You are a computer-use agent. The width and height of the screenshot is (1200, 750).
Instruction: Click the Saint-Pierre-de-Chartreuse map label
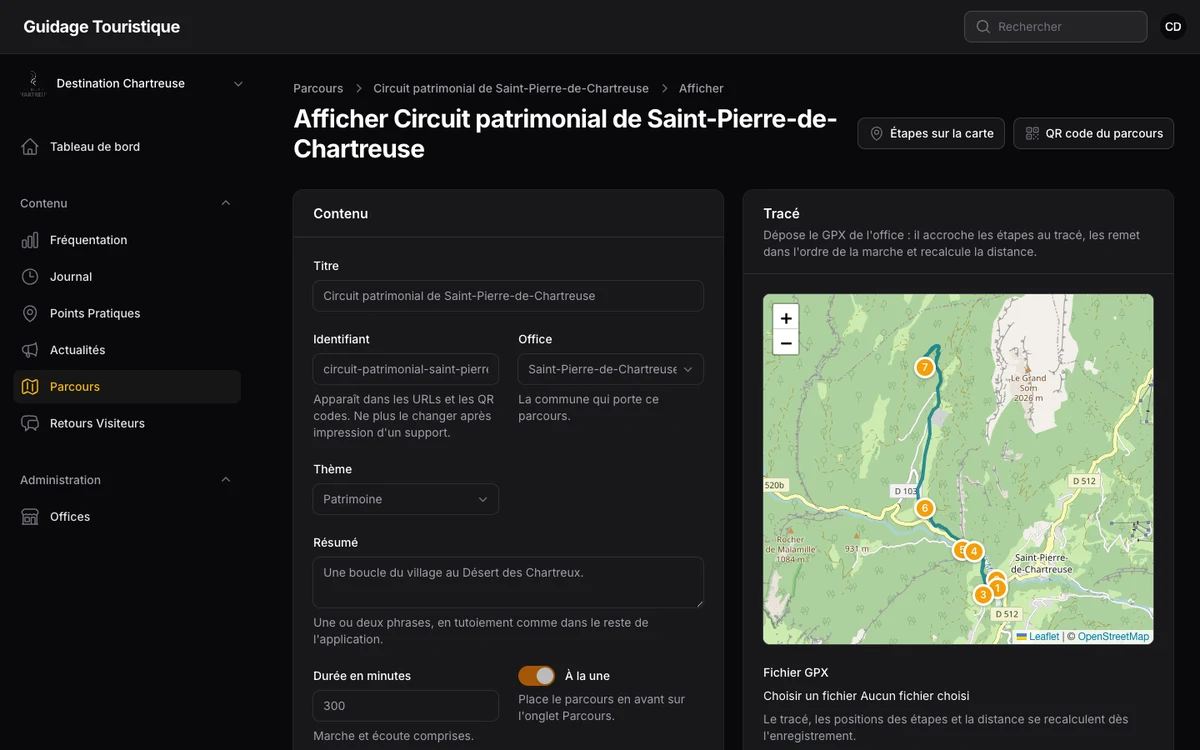pos(1043,564)
